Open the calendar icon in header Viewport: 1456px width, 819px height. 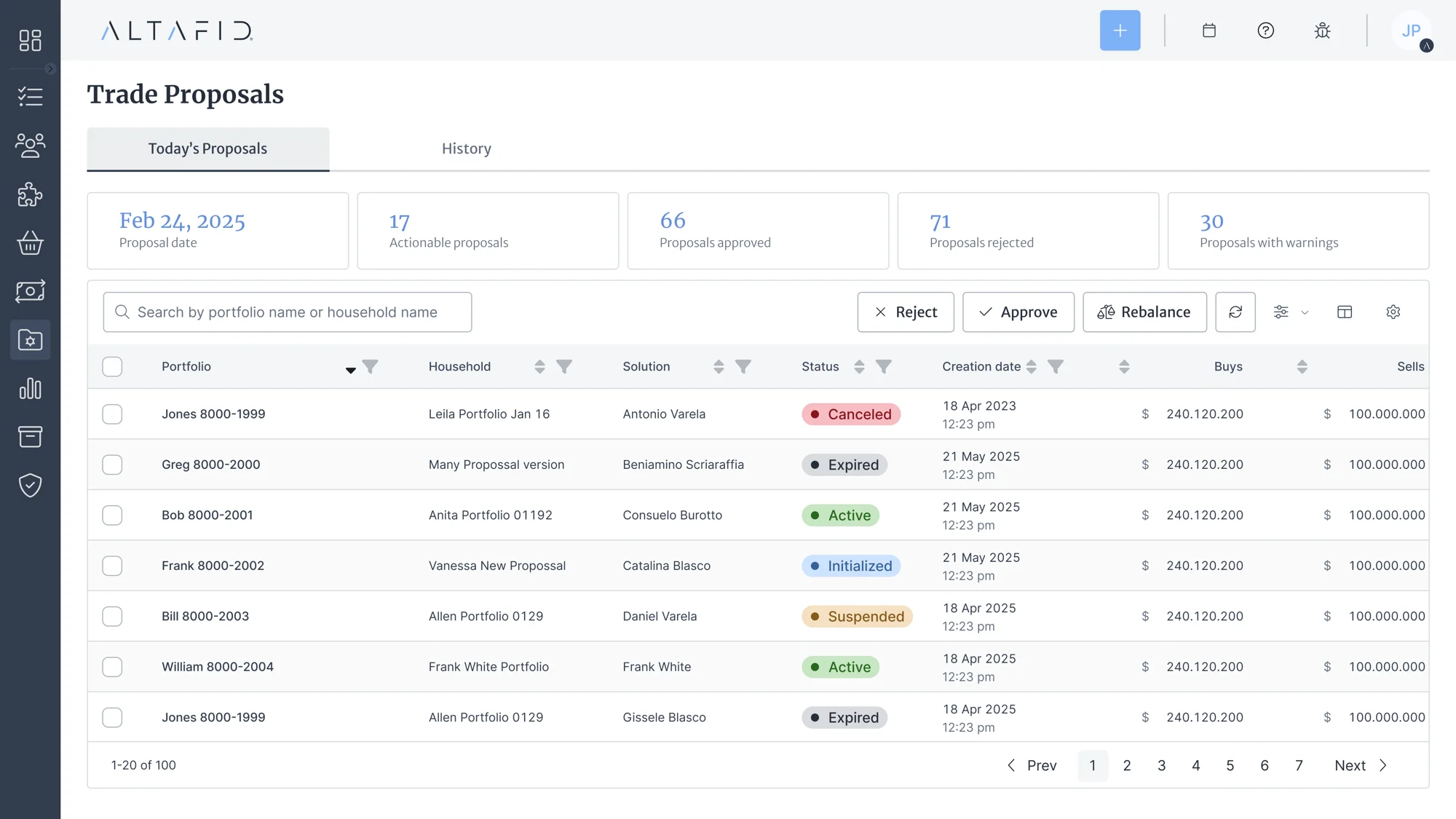click(x=1209, y=31)
